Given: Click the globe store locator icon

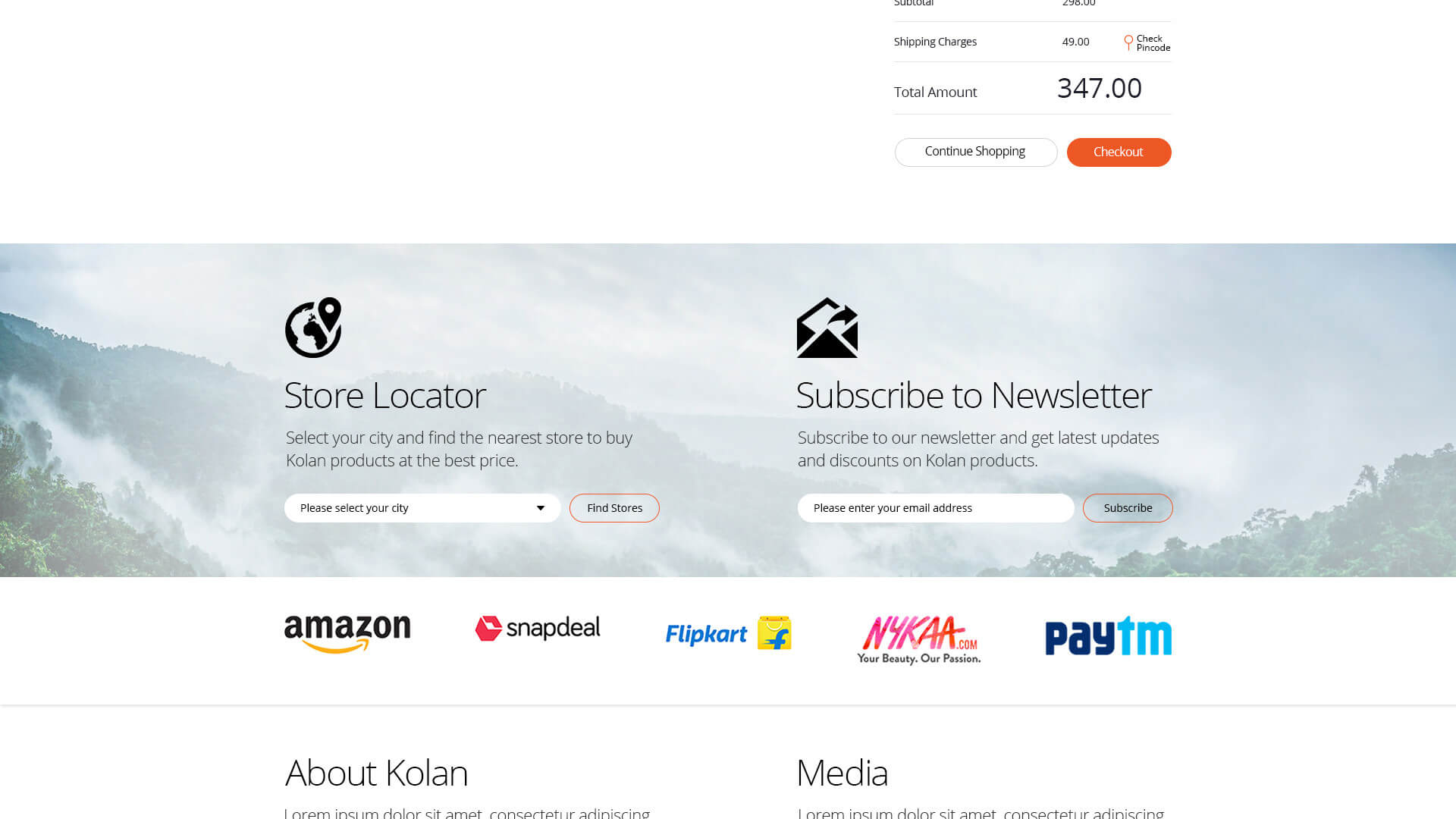Looking at the screenshot, I should (x=313, y=328).
